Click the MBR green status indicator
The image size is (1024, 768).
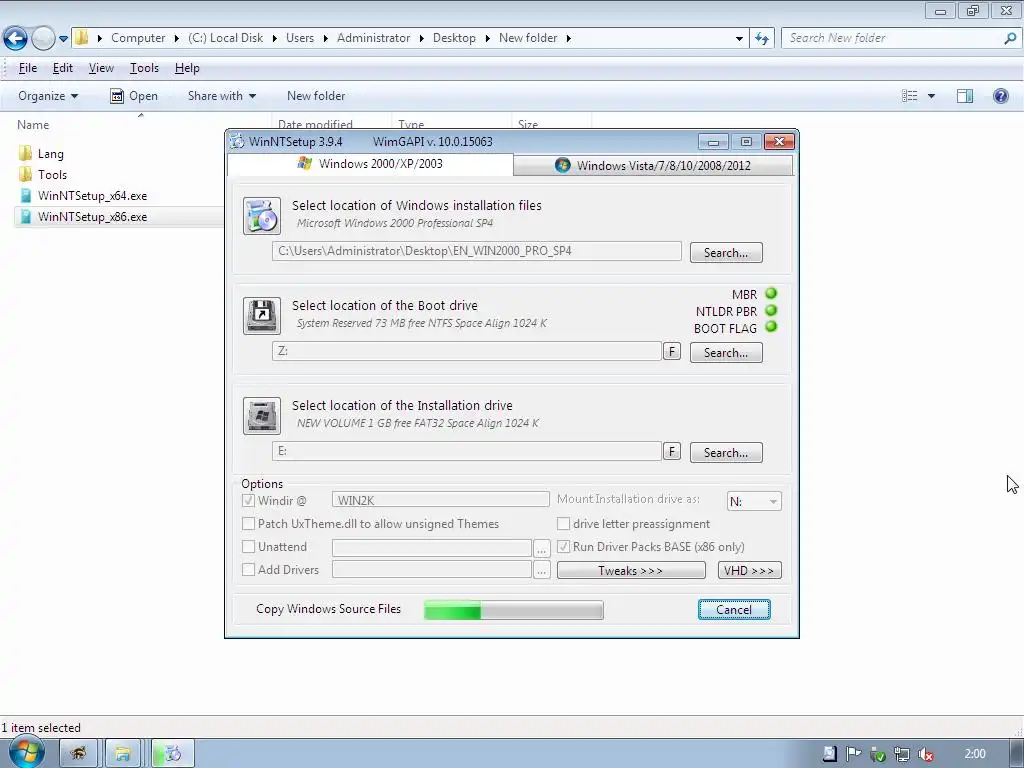[771, 293]
